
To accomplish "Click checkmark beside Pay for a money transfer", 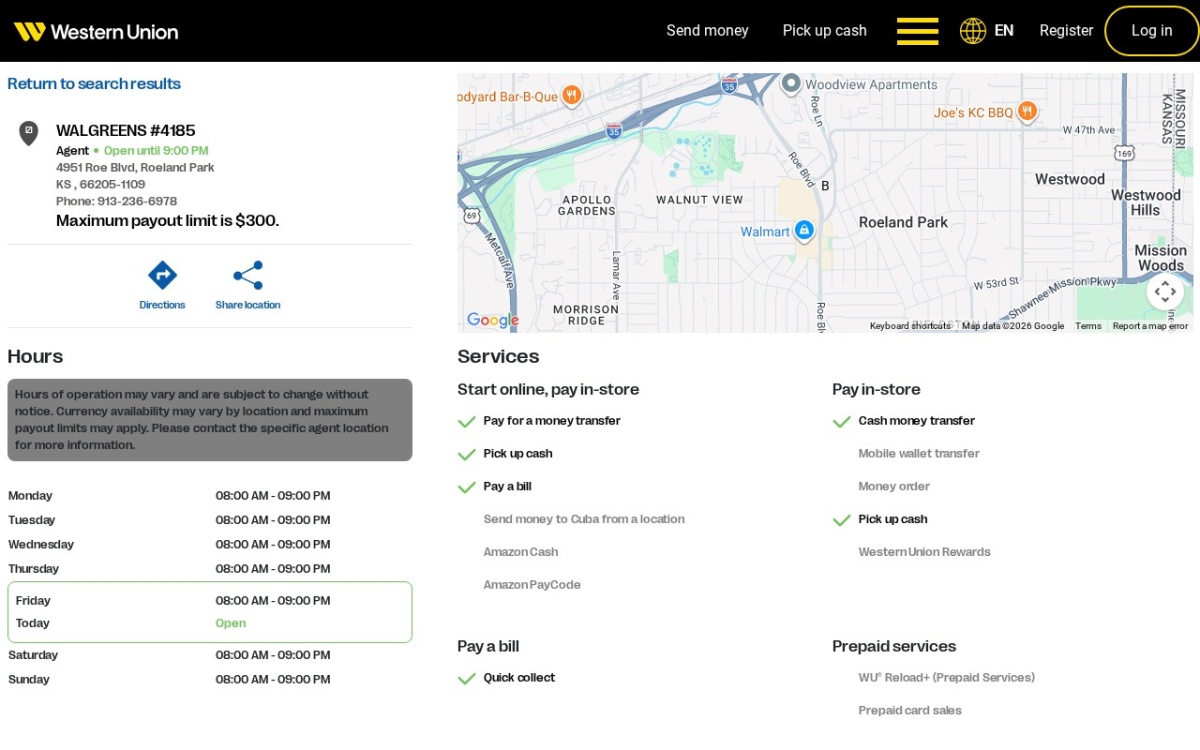I will click(466, 421).
